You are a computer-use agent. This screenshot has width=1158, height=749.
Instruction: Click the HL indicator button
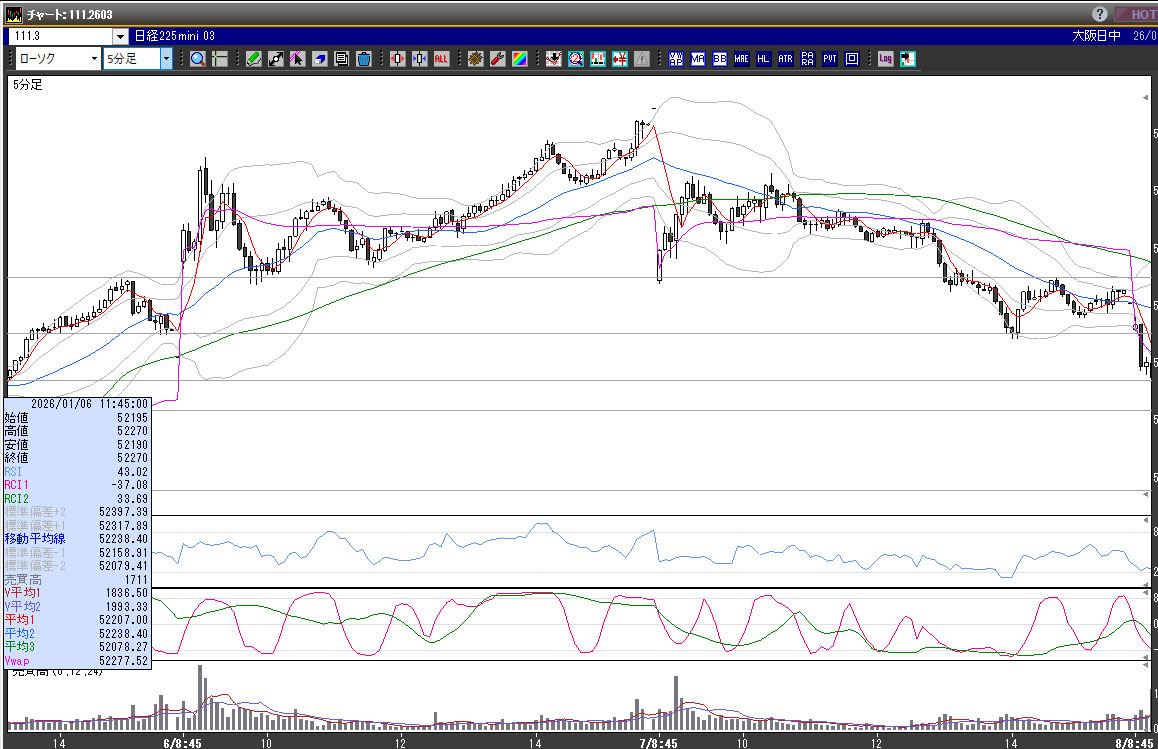764,59
